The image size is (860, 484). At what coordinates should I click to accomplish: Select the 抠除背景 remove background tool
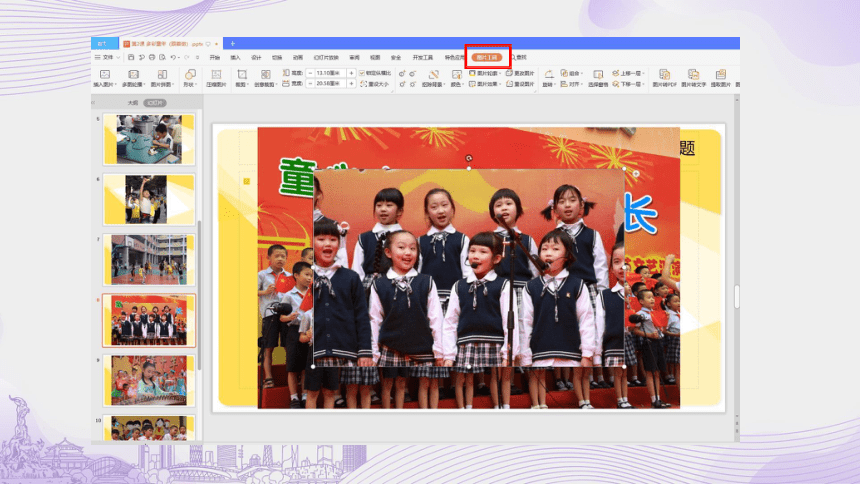point(433,78)
